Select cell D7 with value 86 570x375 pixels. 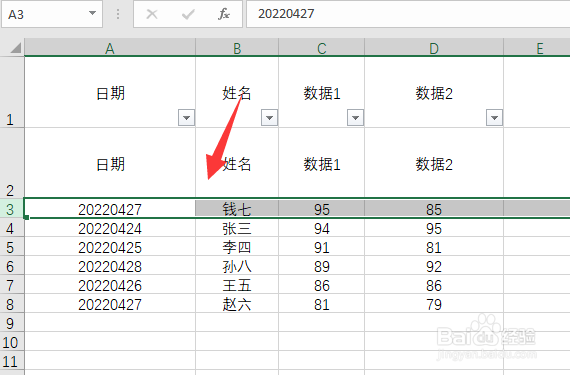click(434, 285)
